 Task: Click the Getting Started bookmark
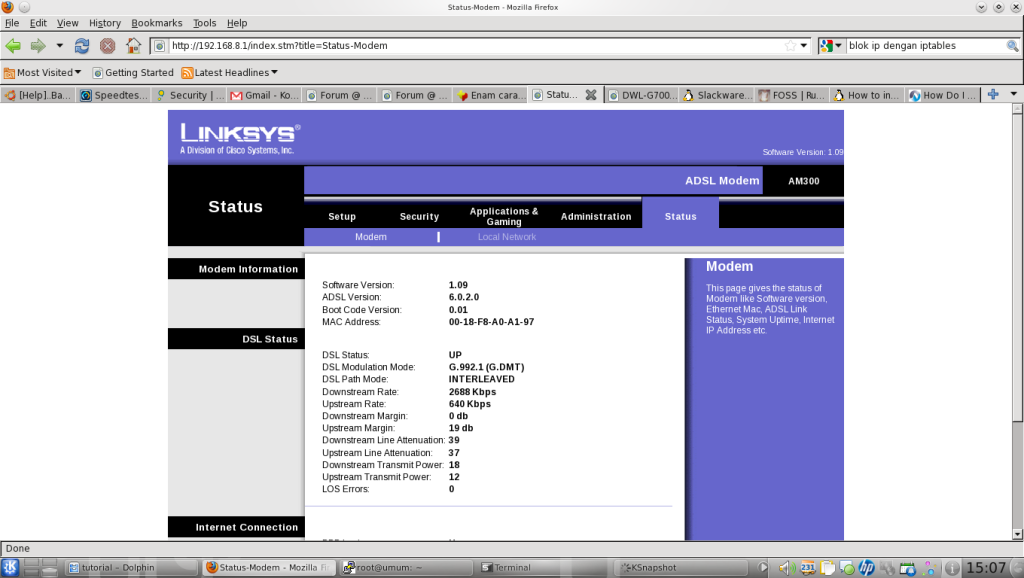(133, 72)
